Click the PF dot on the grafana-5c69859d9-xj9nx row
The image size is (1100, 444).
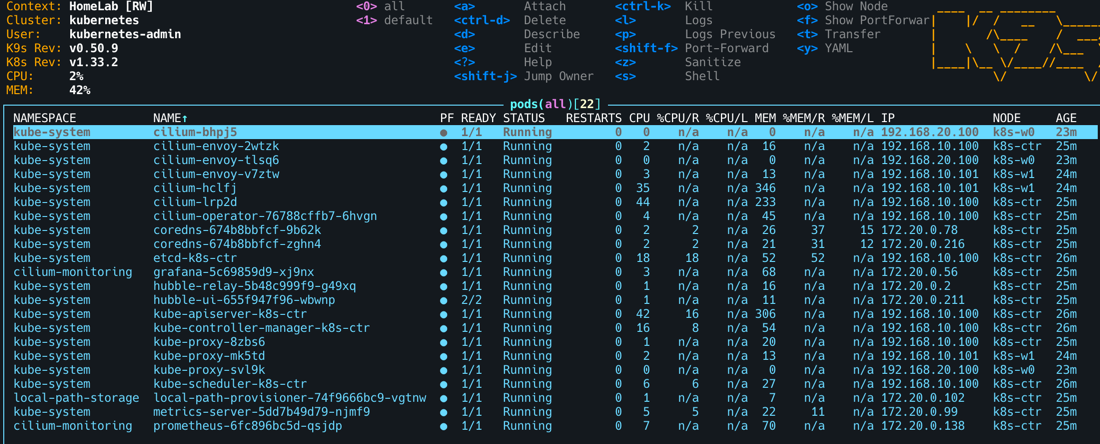[x=444, y=272]
